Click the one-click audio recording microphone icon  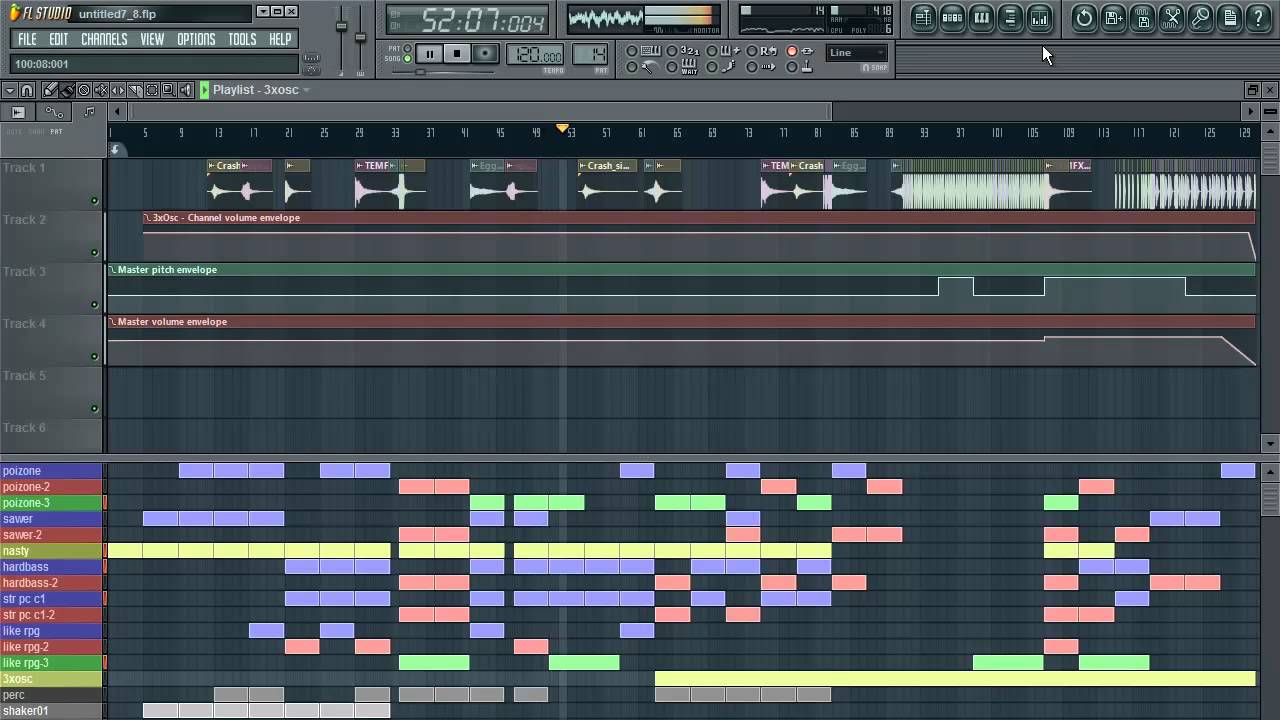point(1201,17)
